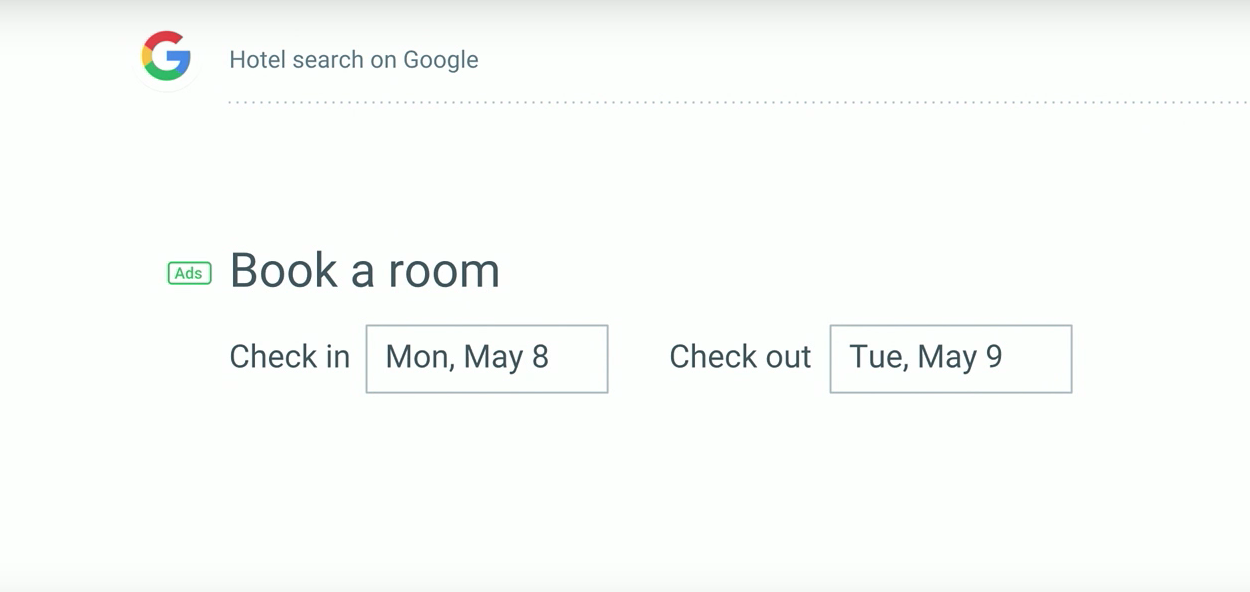Screen dimensions: 1250x592
Task: Open the Check out date field
Action: 950,359
